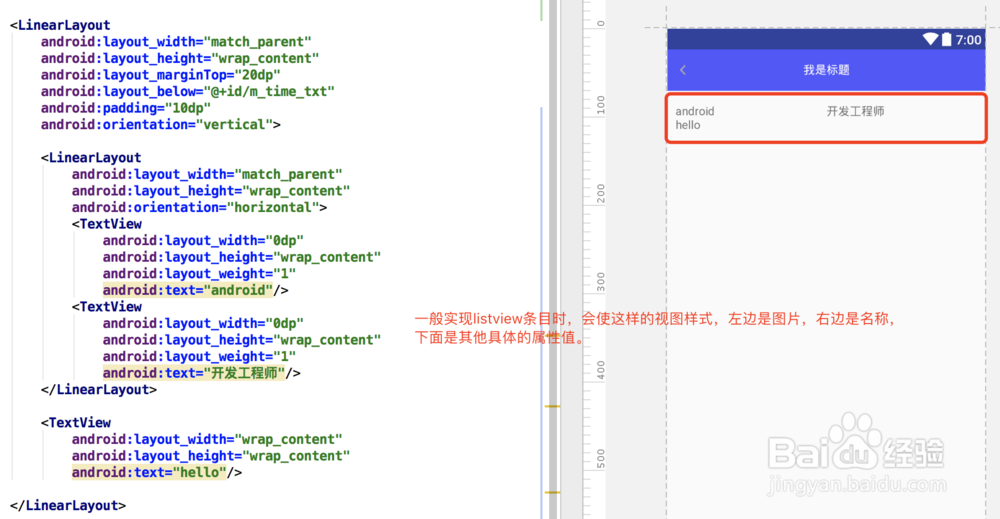This screenshot has height=519, width=1000.
Task: Select the "hello" TextView in the layout preview
Action: point(688,125)
